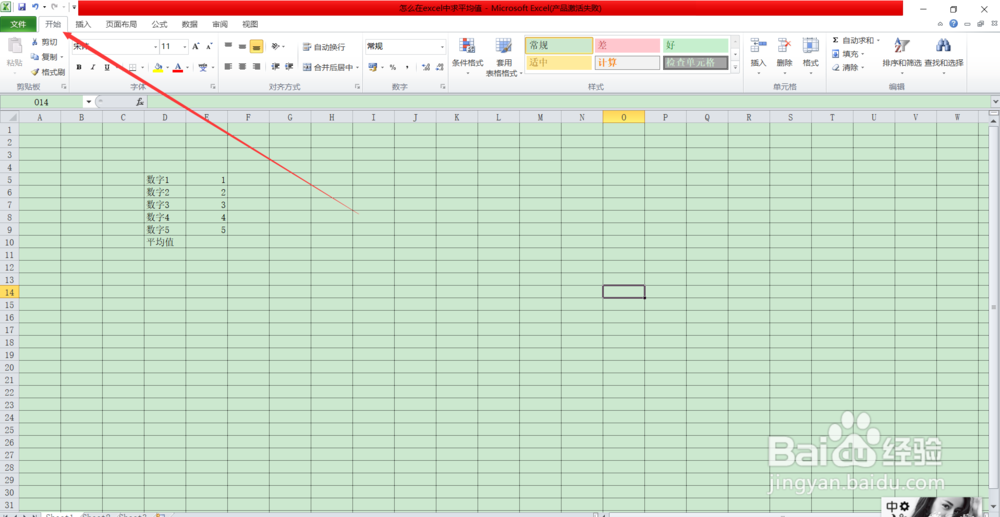Apply the 检查单元格 cell style

click(x=696, y=63)
